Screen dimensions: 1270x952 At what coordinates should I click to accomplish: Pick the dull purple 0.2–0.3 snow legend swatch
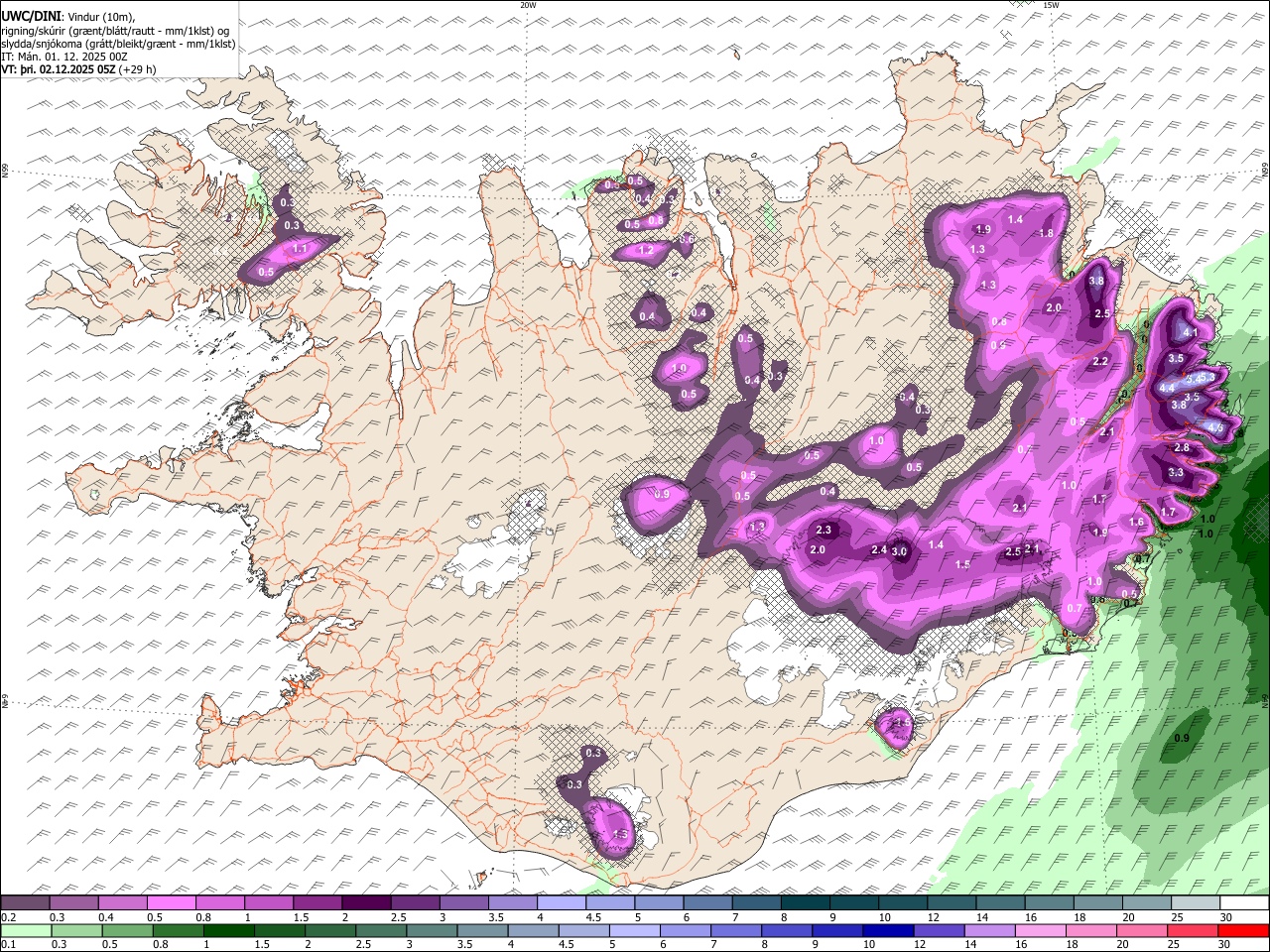25,903
